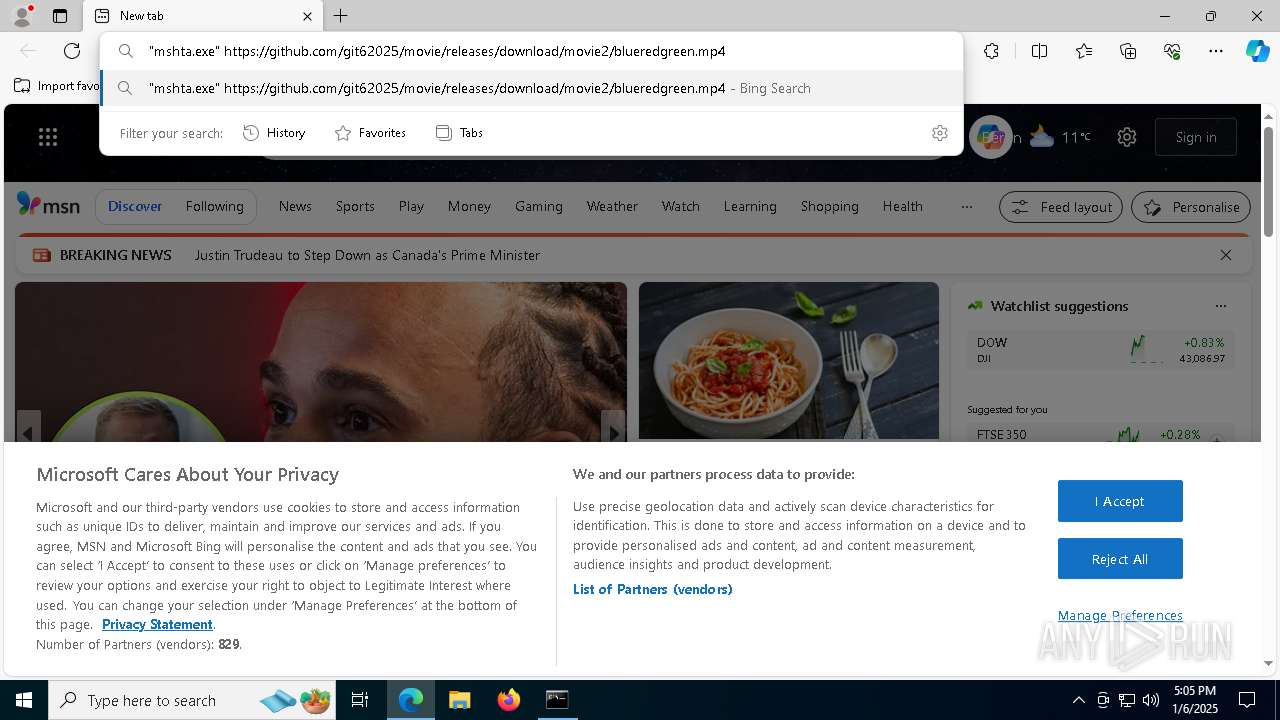
Task: Show hidden system tray icons
Action: pyautogui.click(x=1078, y=700)
